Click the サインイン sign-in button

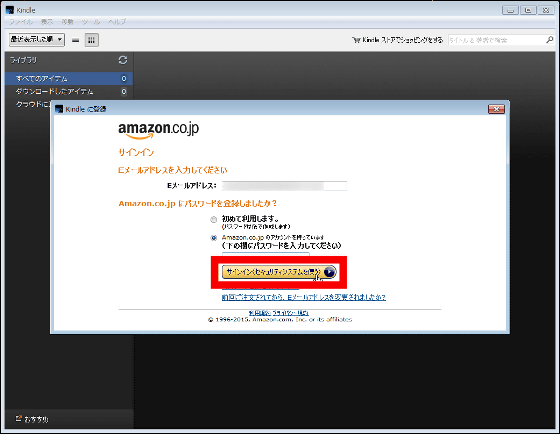[279, 272]
